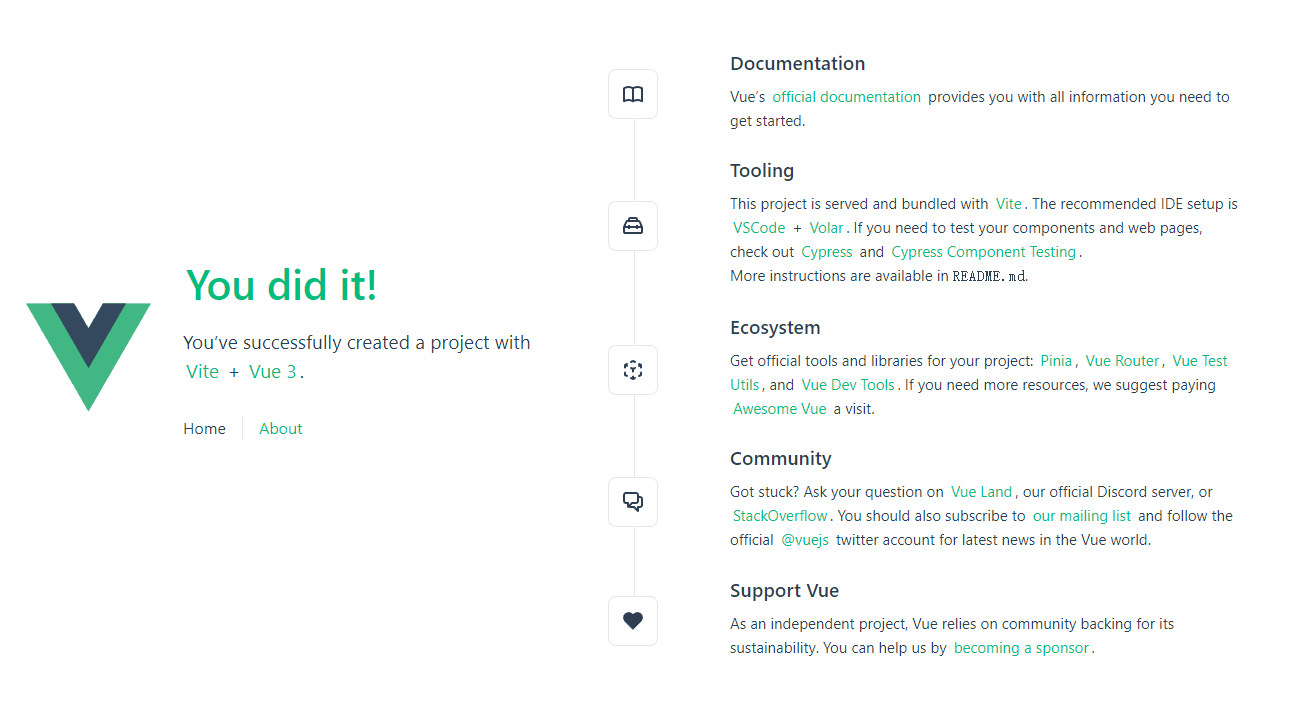Screen dimensions: 1310x709
Task: Visit the Volar link
Action: [827, 228]
